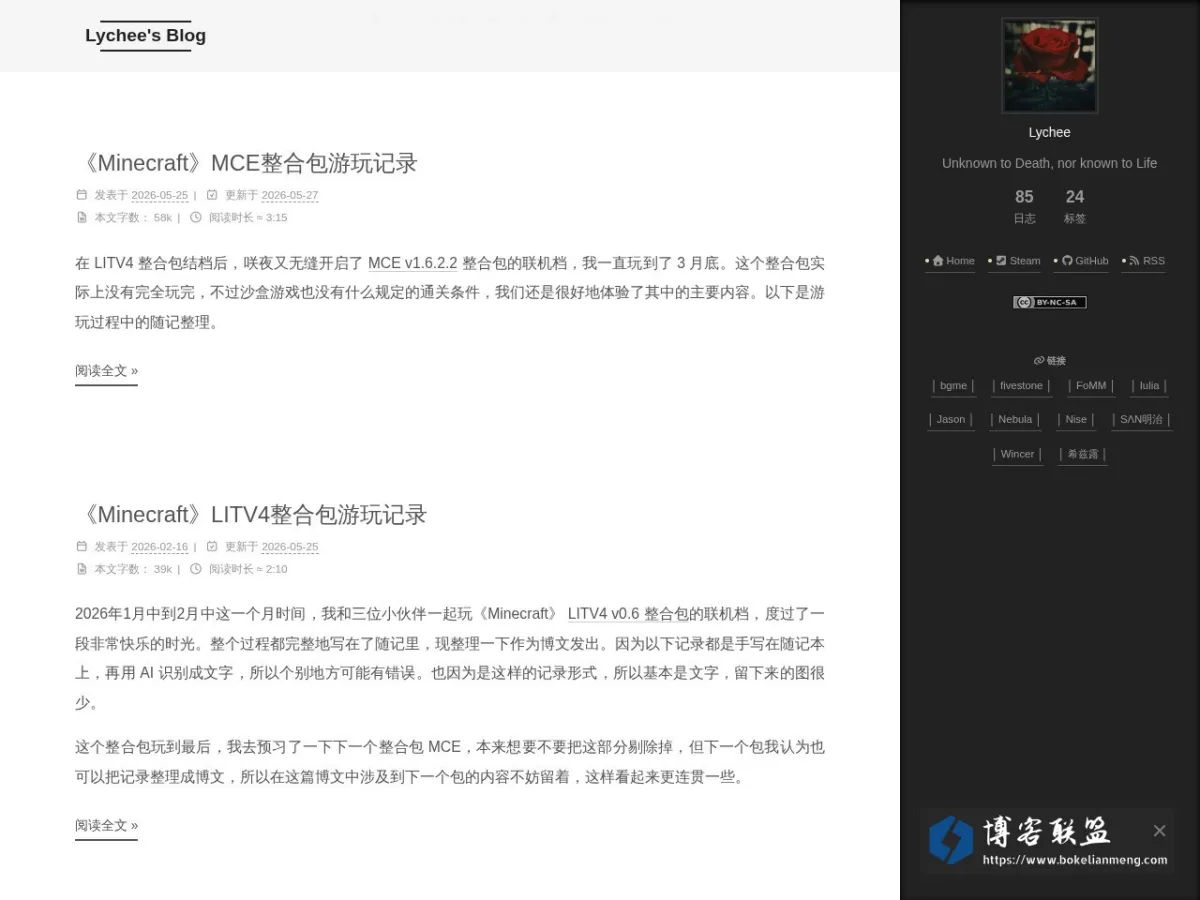This screenshot has width=1200, height=900.
Task: View the 24 标签 tags count
Action: tap(1074, 206)
